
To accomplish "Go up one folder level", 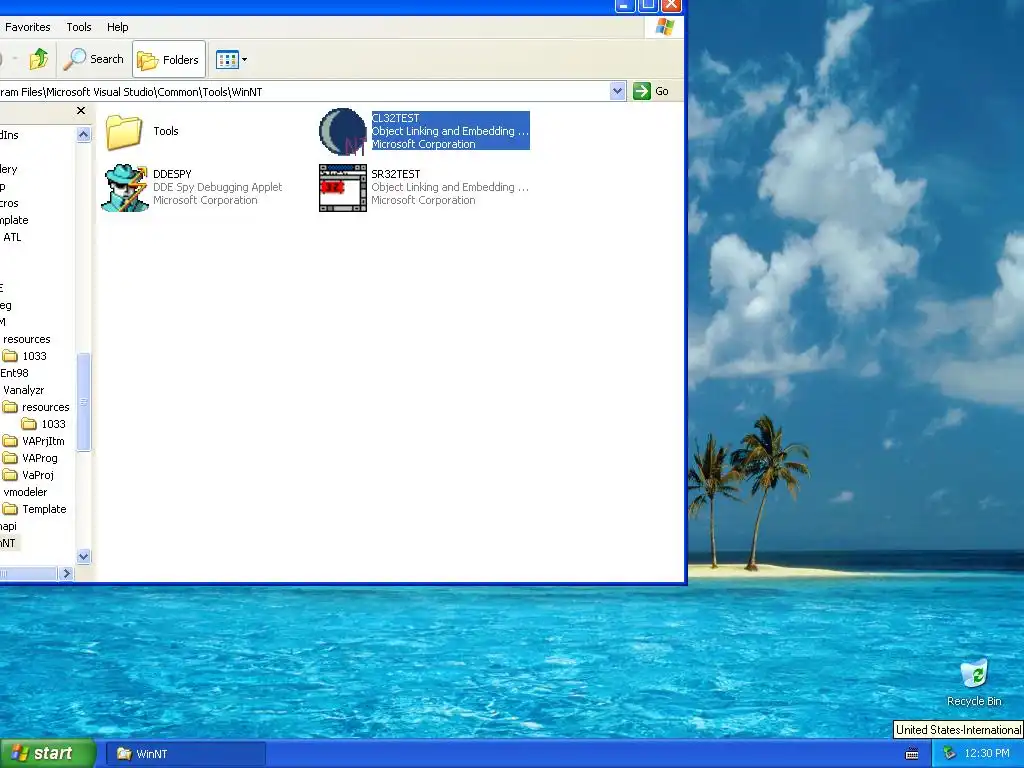I will click(39, 59).
